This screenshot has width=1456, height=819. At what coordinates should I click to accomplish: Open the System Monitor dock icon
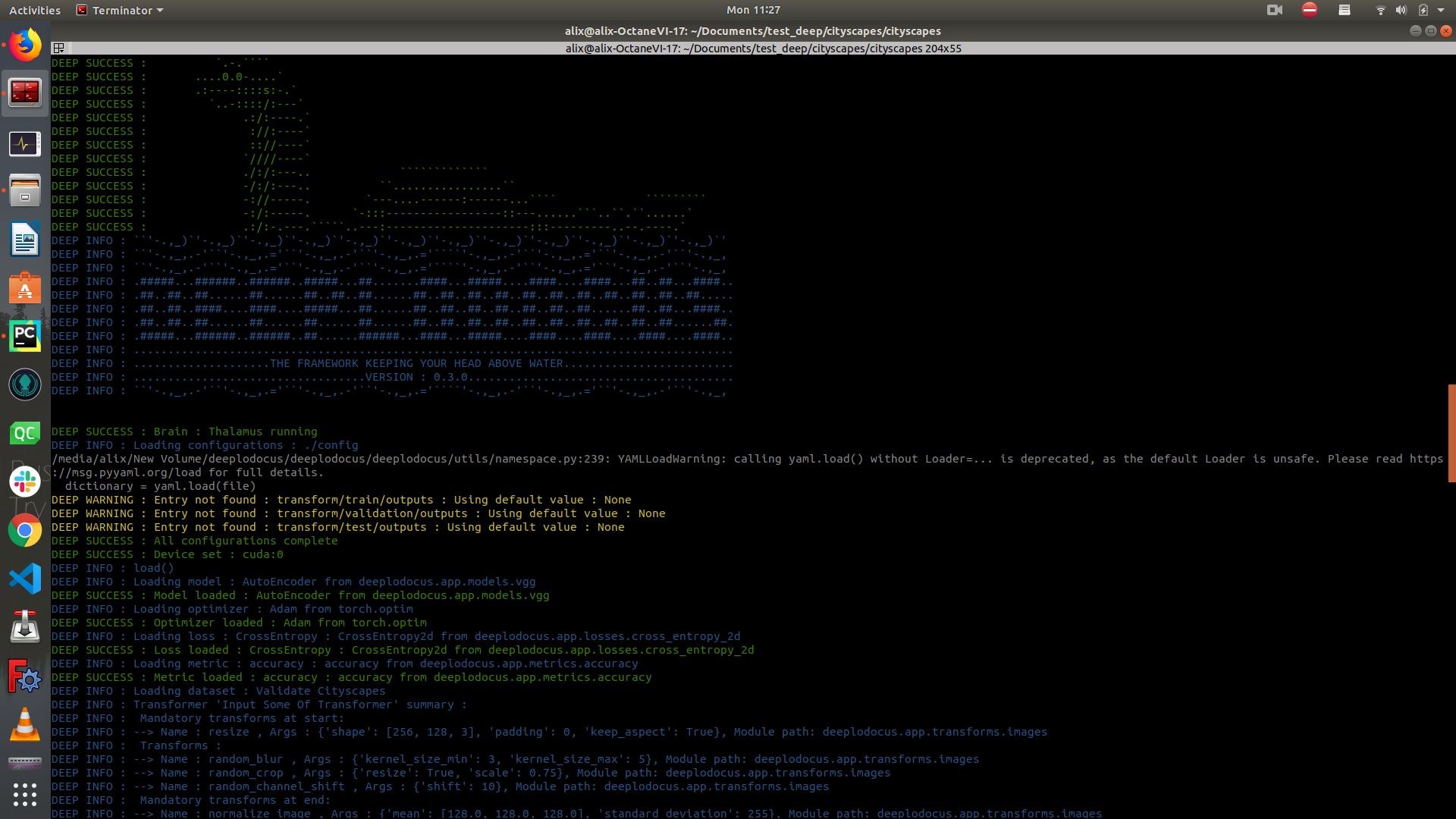[25, 143]
